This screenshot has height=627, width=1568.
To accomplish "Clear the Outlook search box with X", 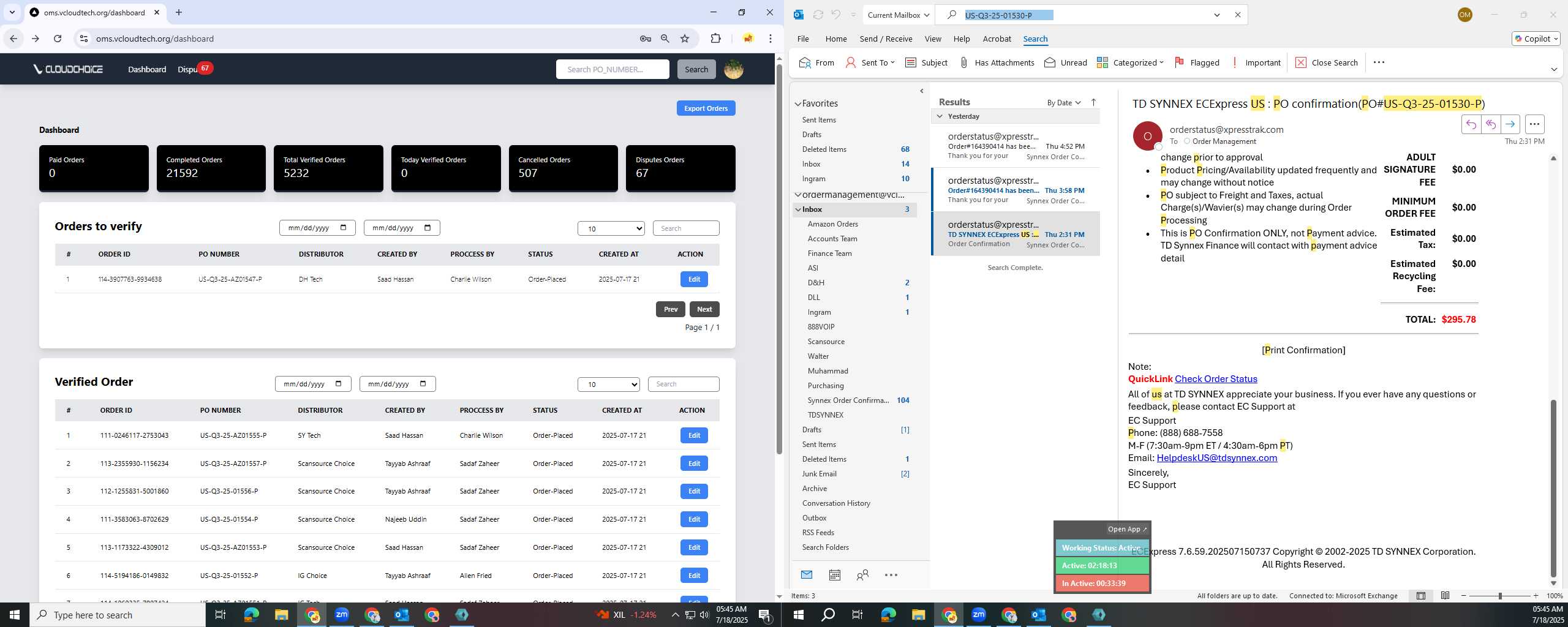I will (1237, 15).
